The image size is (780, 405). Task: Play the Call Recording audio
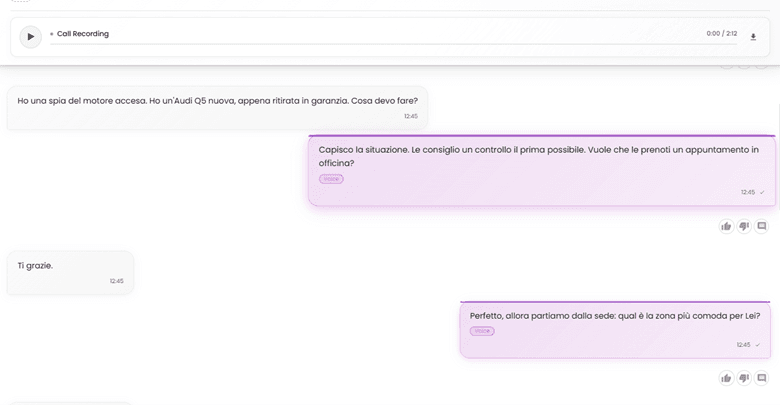[30, 36]
